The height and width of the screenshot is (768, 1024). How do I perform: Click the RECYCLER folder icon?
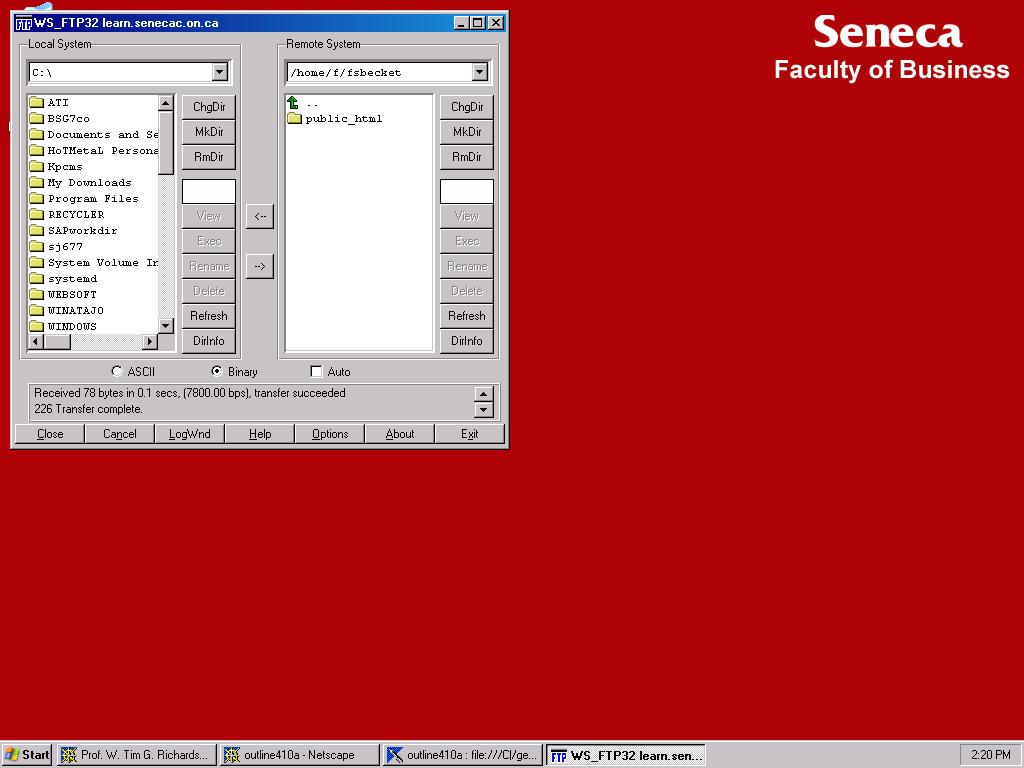pos(37,214)
